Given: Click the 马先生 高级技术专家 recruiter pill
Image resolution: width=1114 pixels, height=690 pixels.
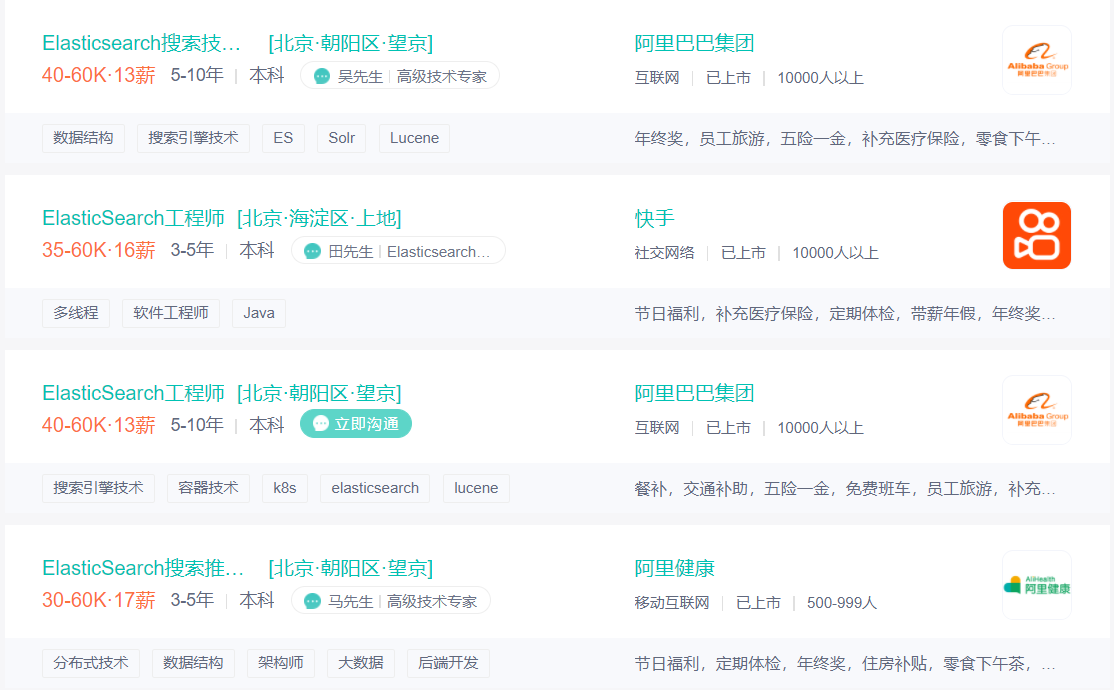Looking at the screenshot, I should coord(391,600).
